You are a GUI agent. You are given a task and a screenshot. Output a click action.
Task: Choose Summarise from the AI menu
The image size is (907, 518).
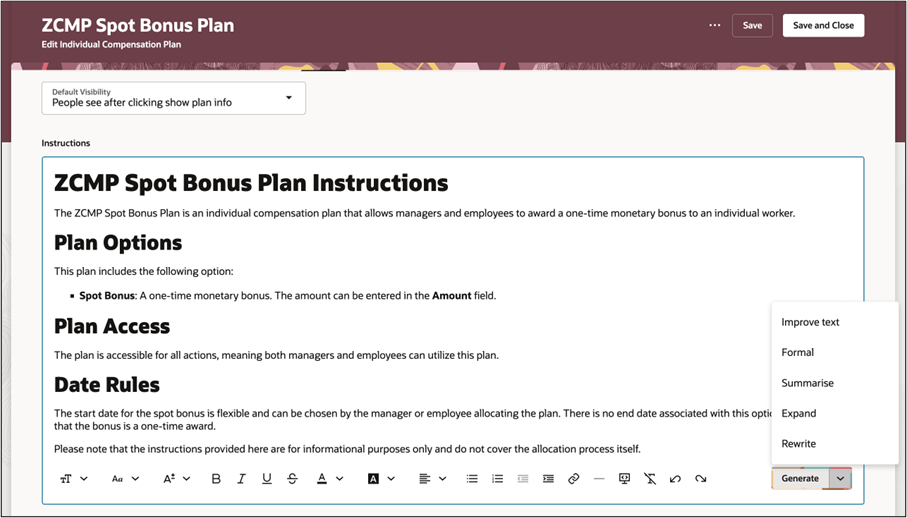(x=807, y=383)
